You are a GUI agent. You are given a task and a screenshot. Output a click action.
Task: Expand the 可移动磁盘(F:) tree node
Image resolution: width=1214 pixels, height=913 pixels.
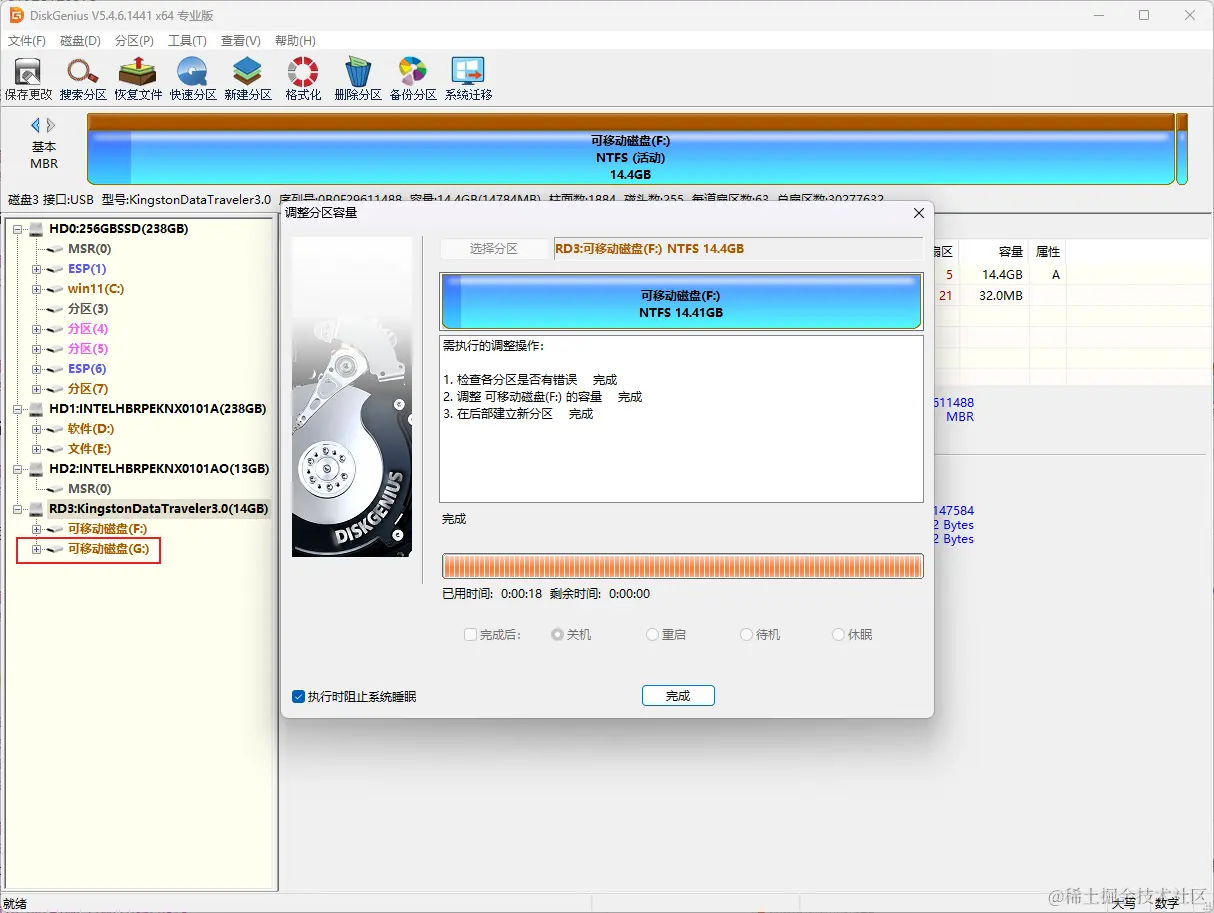pos(37,529)
